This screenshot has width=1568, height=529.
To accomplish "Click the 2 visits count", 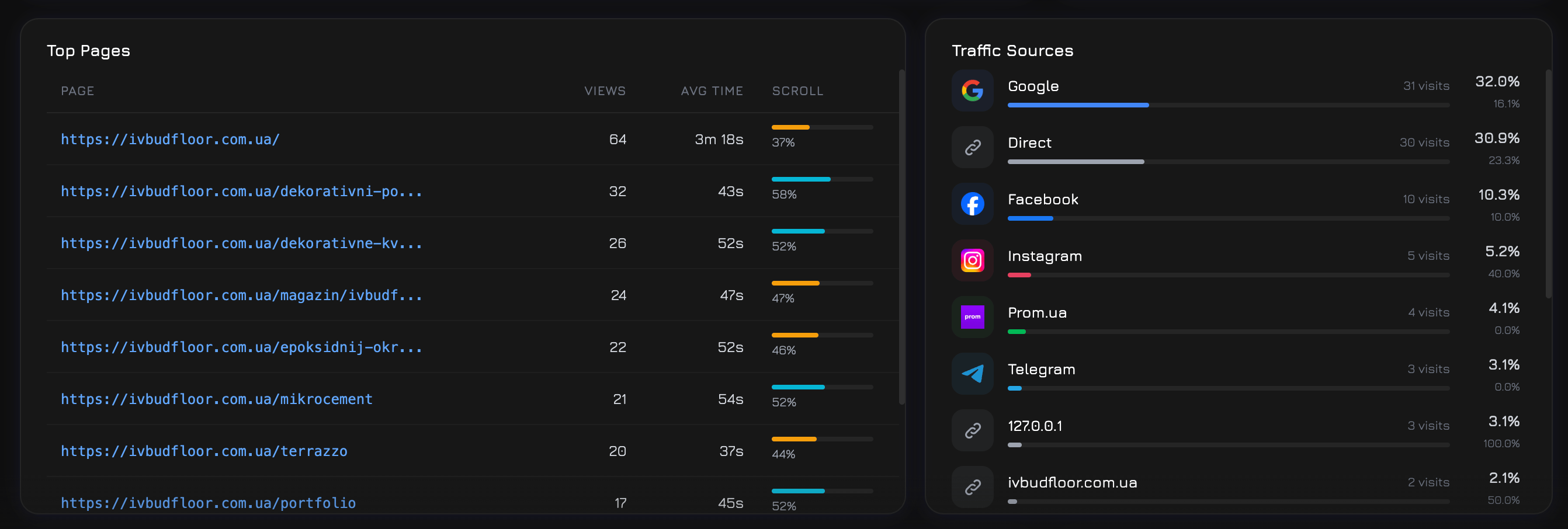I will point(1428,482).
